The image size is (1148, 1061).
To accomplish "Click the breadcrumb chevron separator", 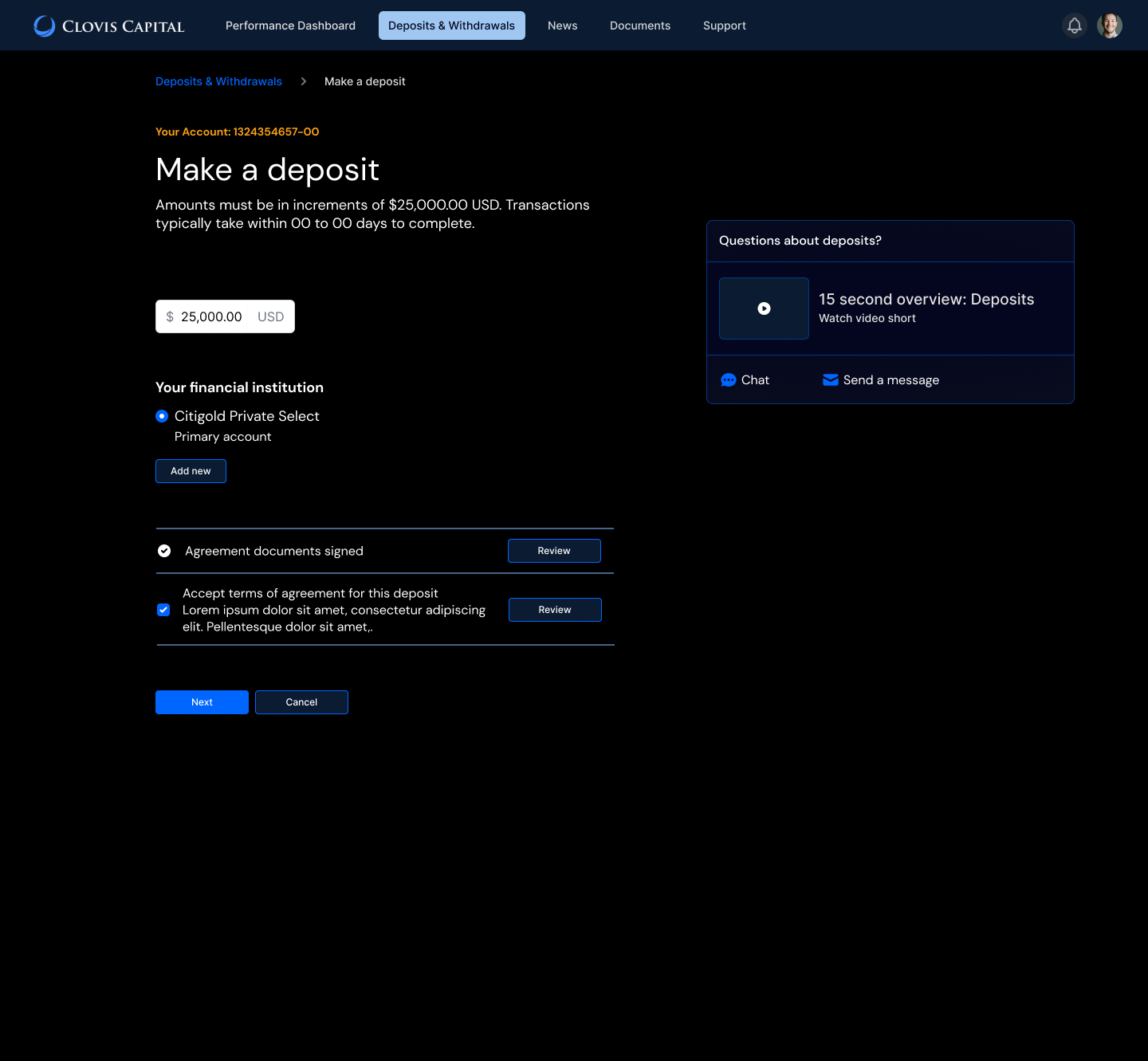I will tap(303, 81).
